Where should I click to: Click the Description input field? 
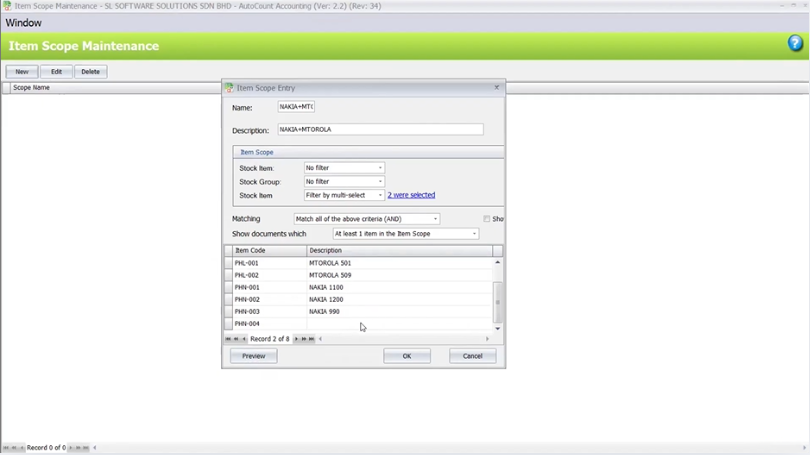pyautogui.click(x=381, y=130)
